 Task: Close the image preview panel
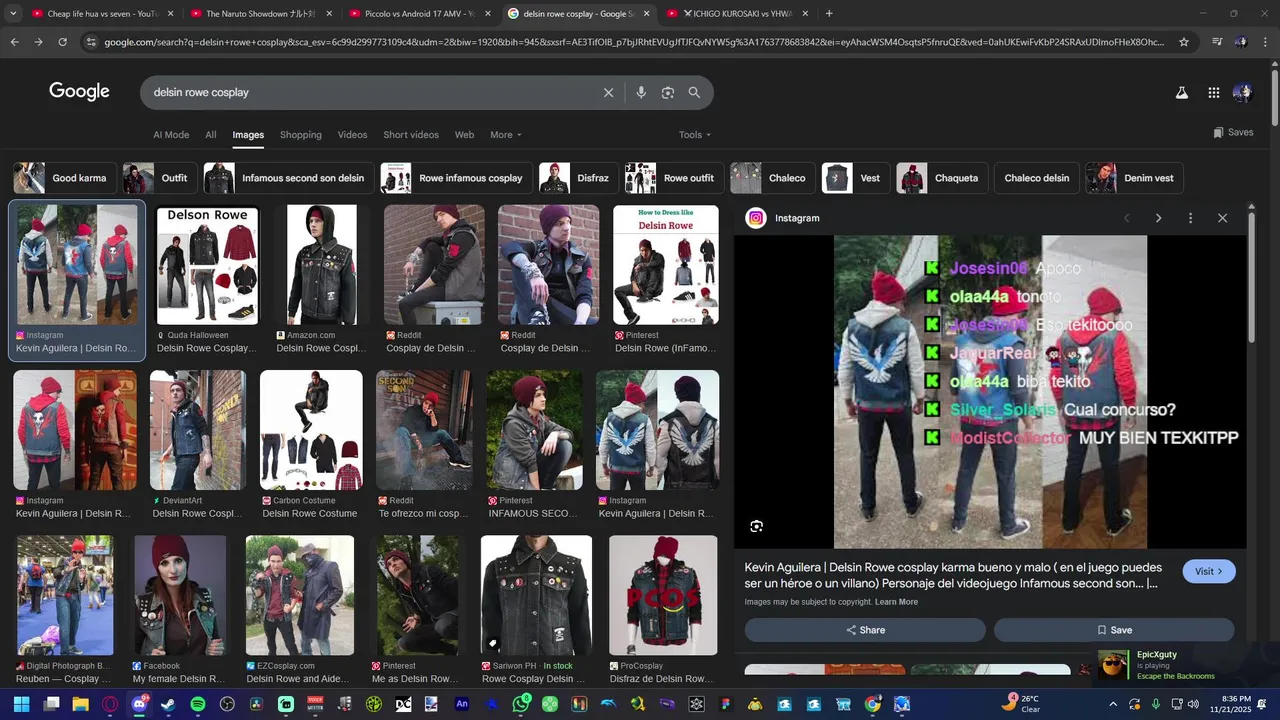pyautogui.click(x=1222, y=218)
